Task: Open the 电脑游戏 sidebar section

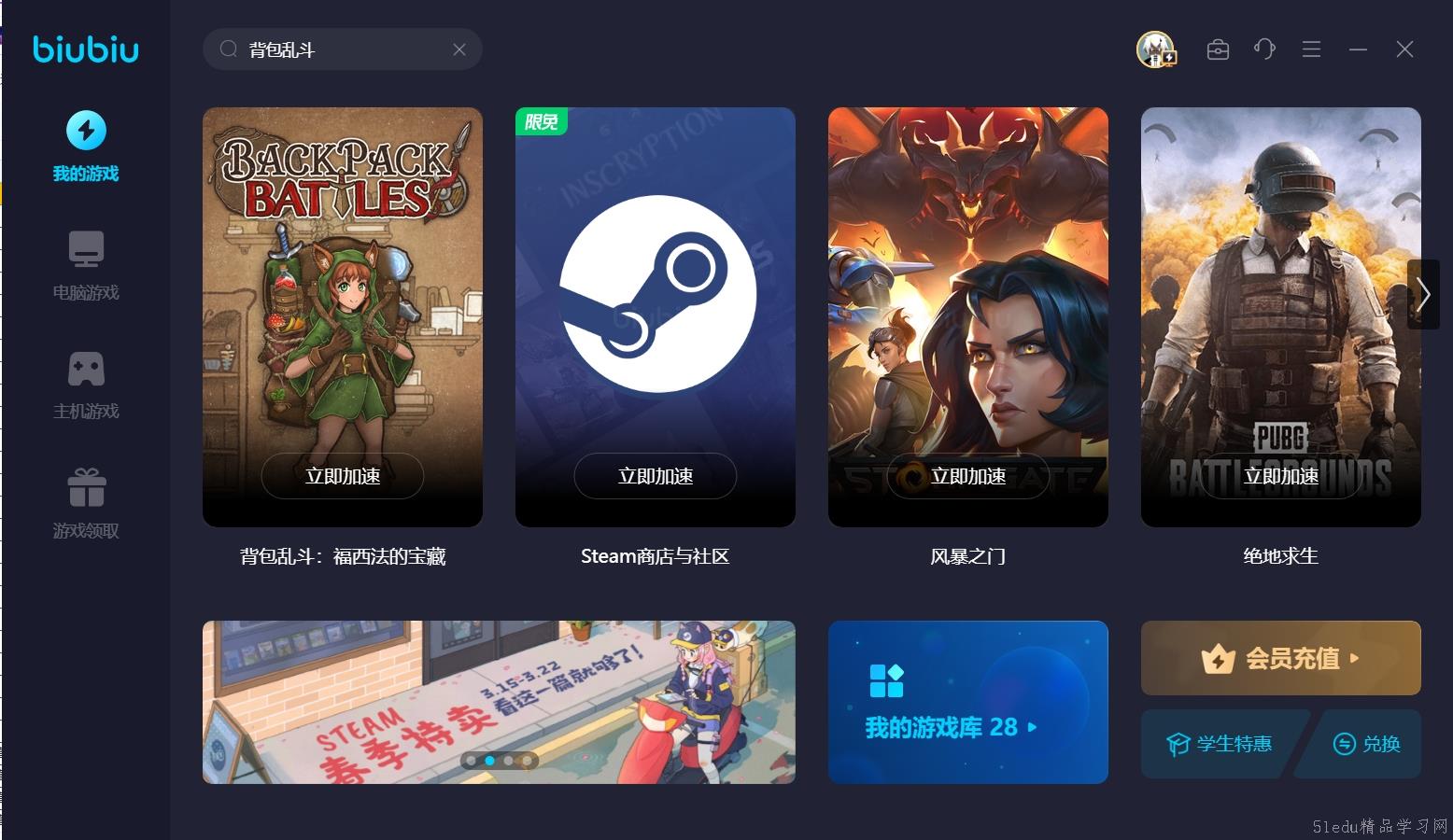Action: tap(86, 266)
